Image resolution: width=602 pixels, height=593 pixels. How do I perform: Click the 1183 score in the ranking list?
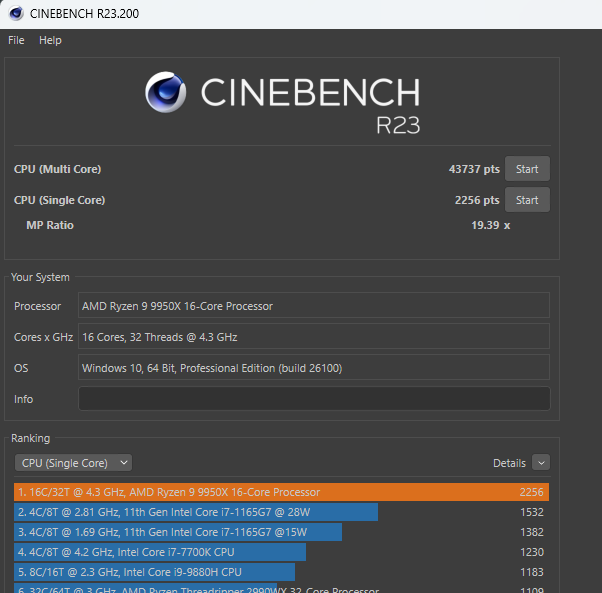coord(532,572)
